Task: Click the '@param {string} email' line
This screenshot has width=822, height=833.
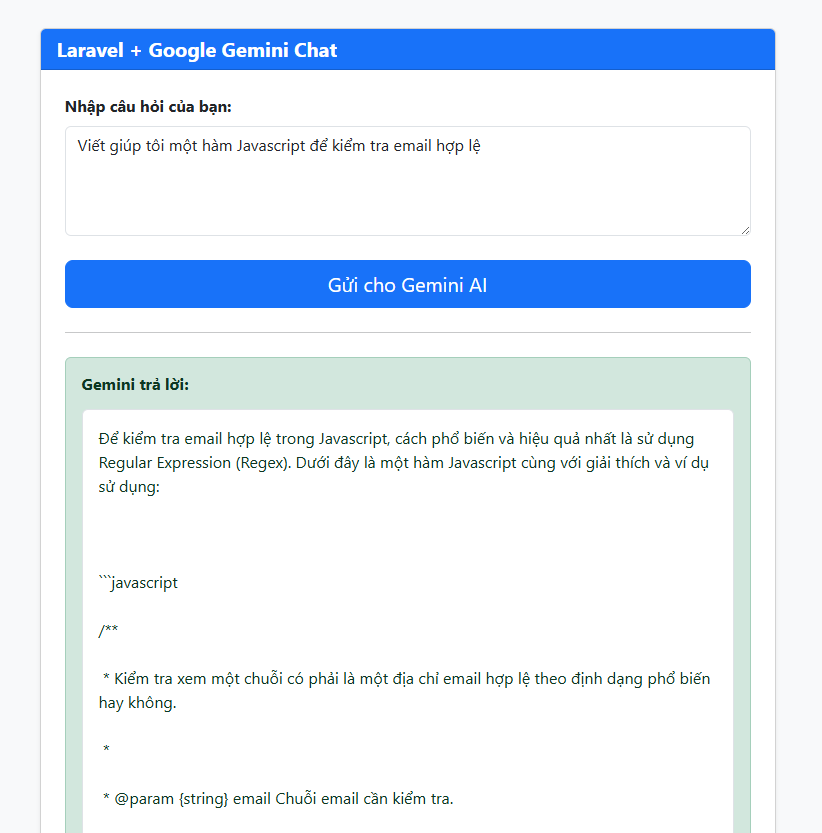Action: tap(166, 798)
